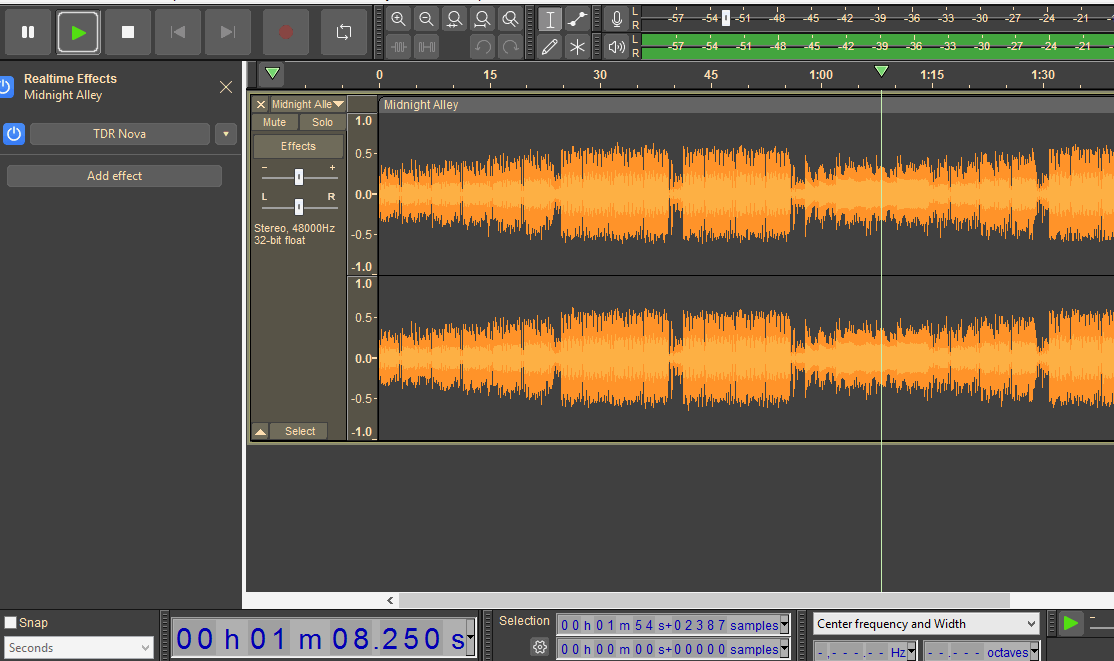Open the Center frequency and Width dropdown
The width and height of the screenshot is (1114, 661).
926,624
